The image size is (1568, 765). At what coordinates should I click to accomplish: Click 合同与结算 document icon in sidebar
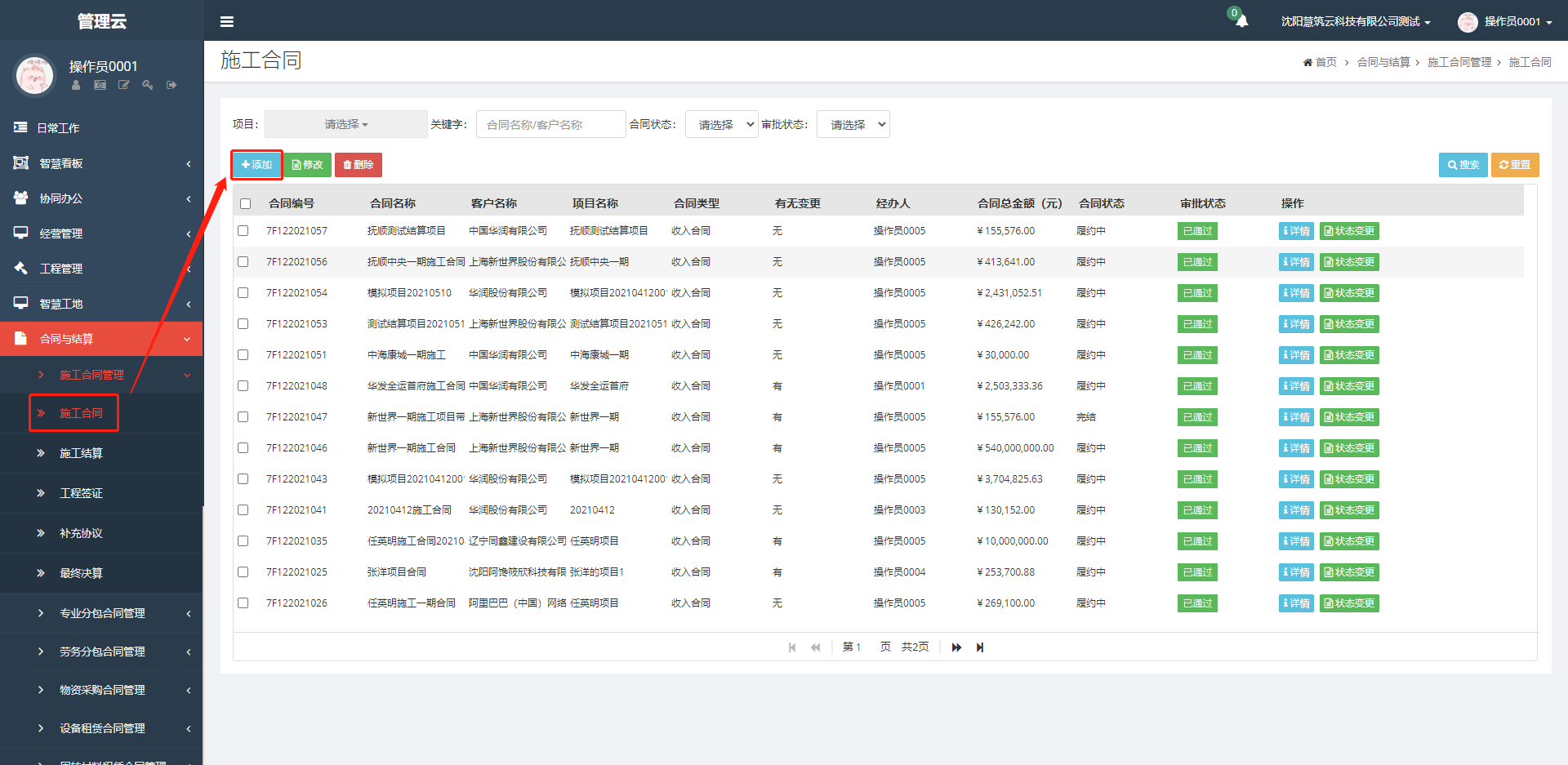point(20,338)
